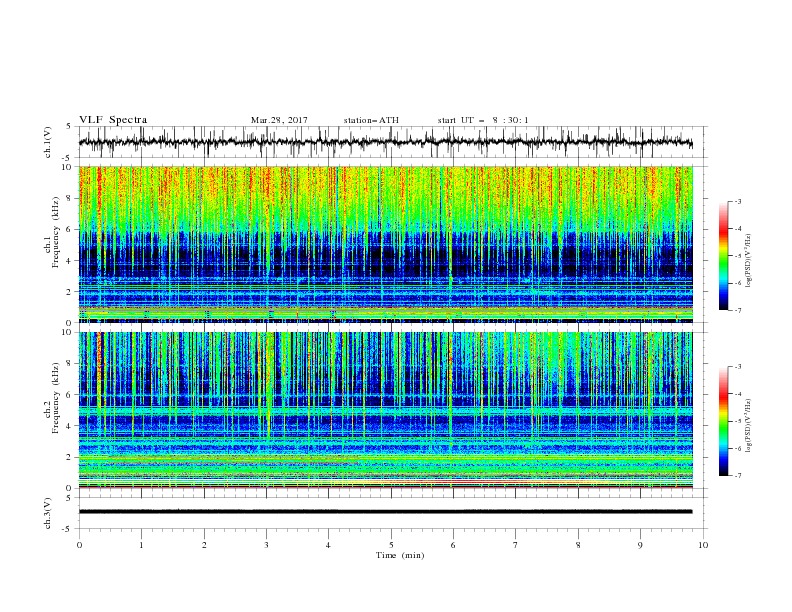Click the "ch.1(V)" waveform axis label
Image resolution: width=792 pixels, height=612 pixels.
click(x=48, y=142)
